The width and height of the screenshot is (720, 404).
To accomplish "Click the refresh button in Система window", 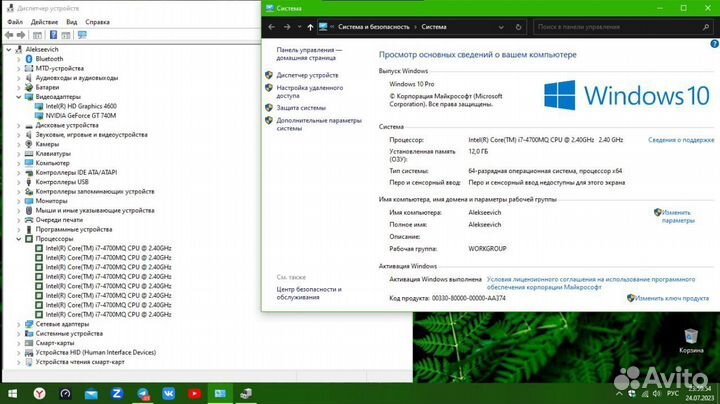I will coord(518,27).
